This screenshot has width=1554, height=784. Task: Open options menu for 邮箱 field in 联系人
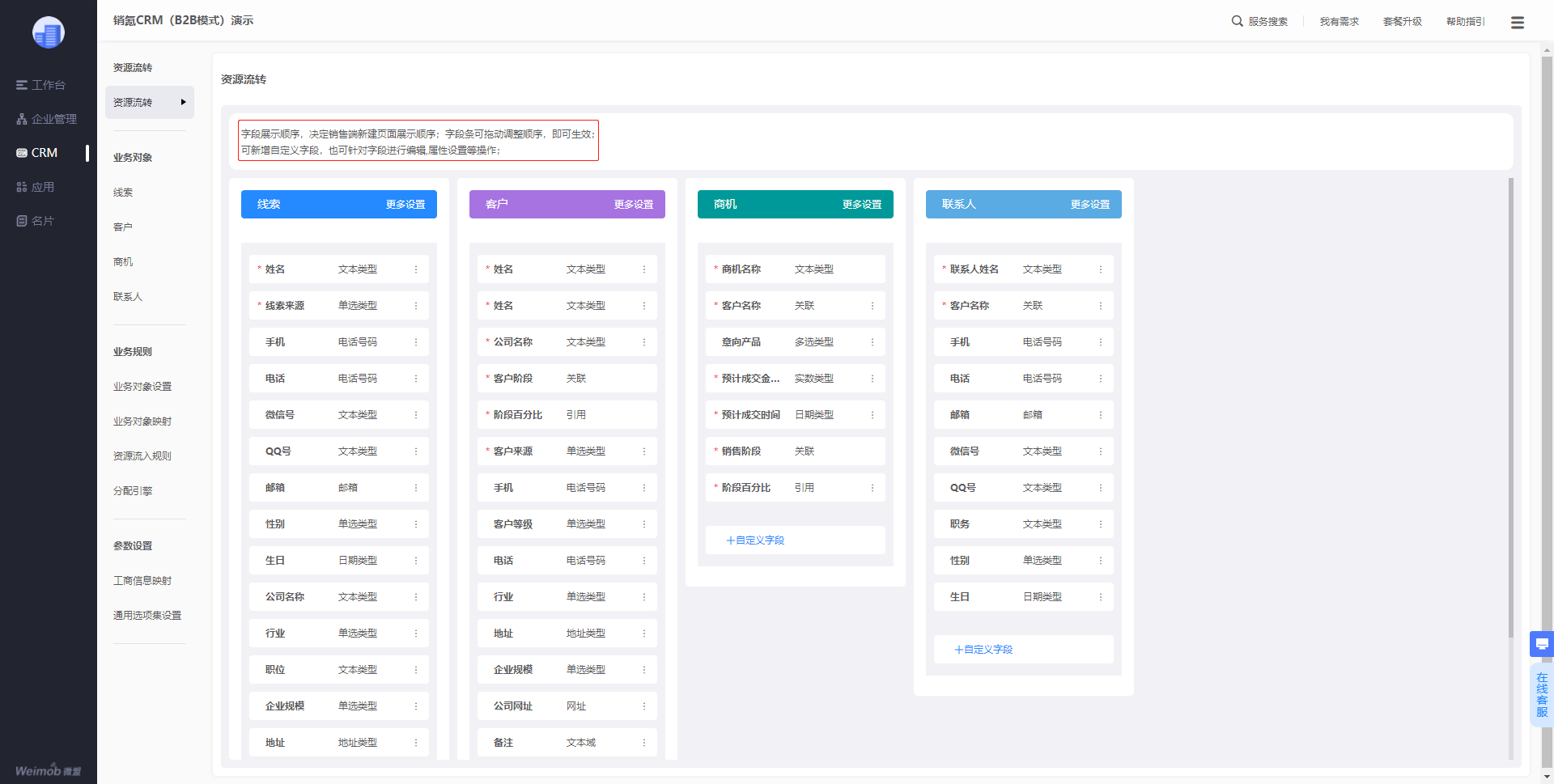[1101, 415]
